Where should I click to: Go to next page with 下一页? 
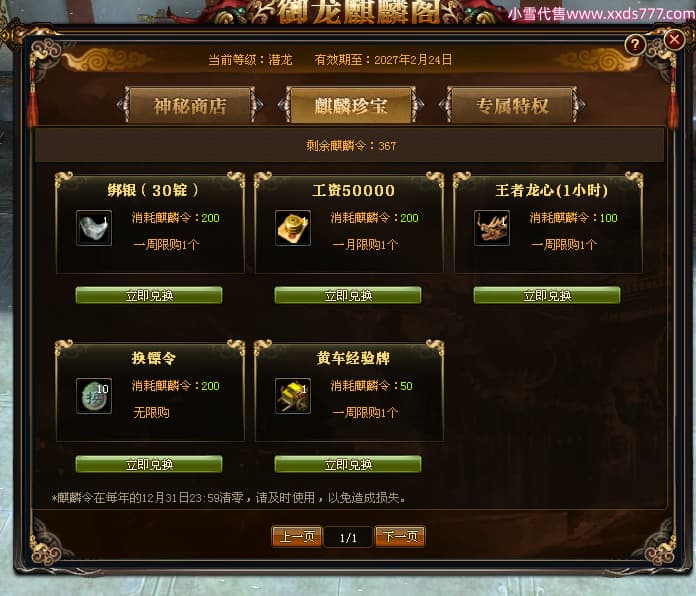coord(400,537)
